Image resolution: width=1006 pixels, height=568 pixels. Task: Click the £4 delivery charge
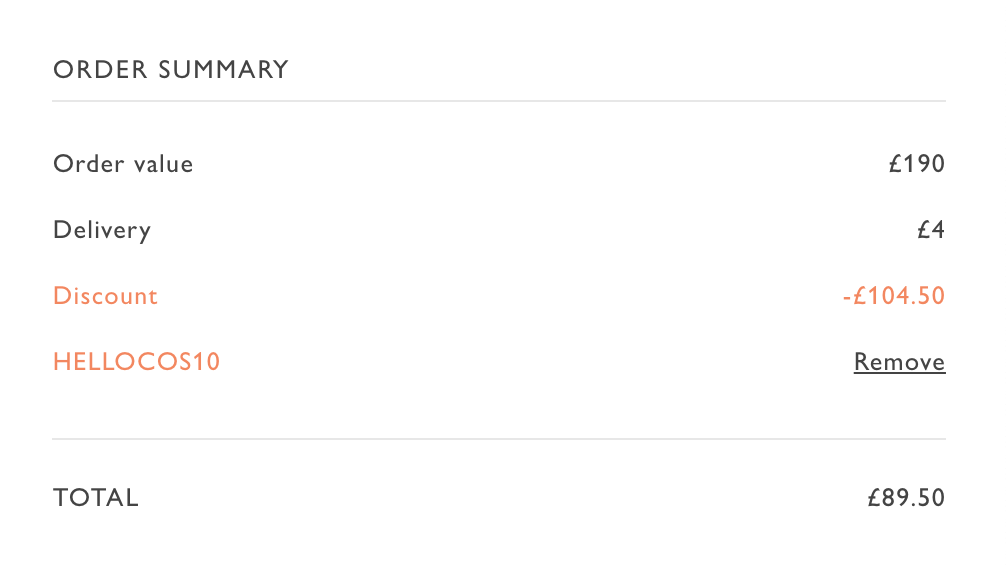pos(931,230)
